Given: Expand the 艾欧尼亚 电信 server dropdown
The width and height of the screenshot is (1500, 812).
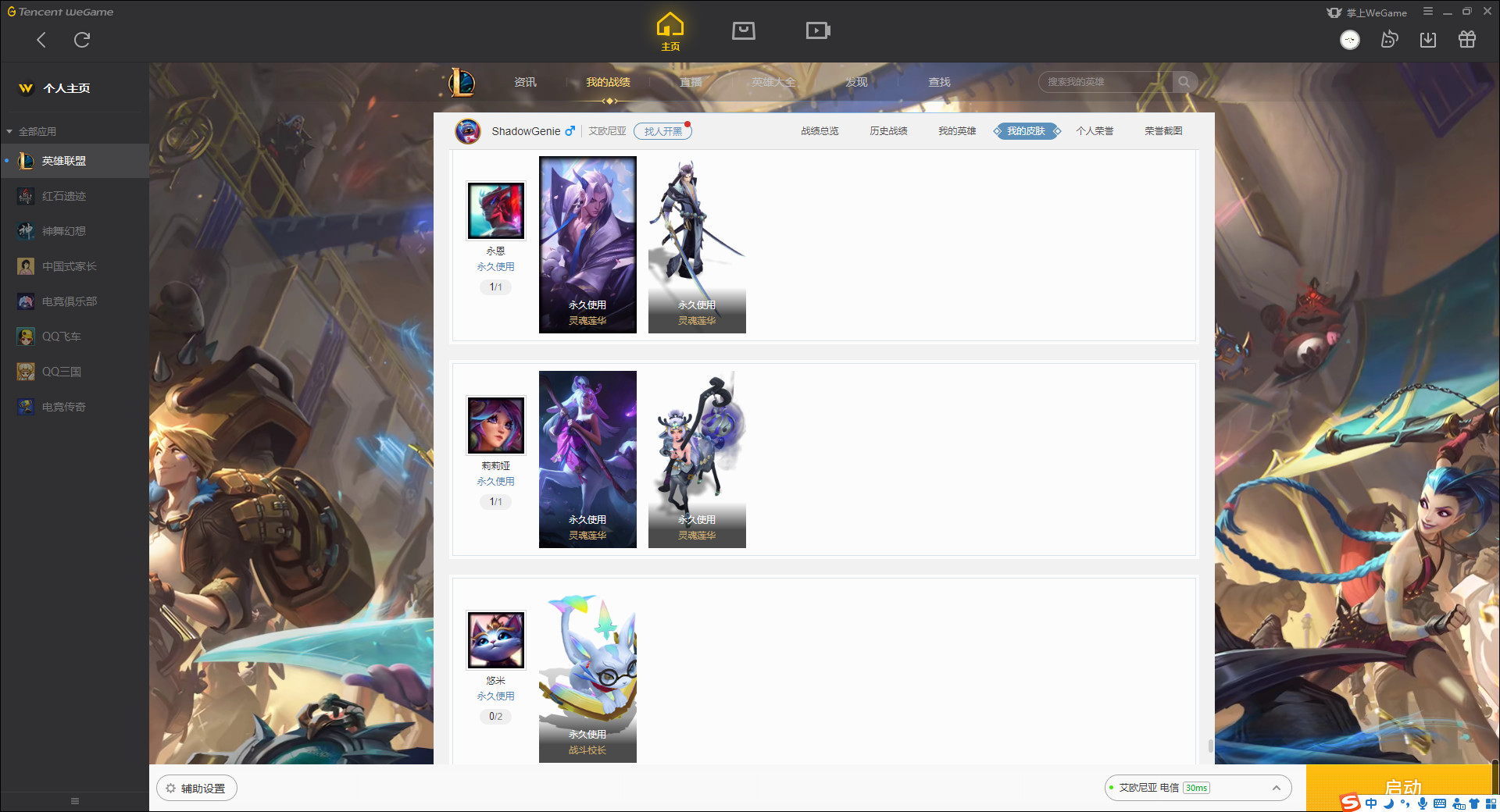Looking at the screenshot, I should 1198,788.
